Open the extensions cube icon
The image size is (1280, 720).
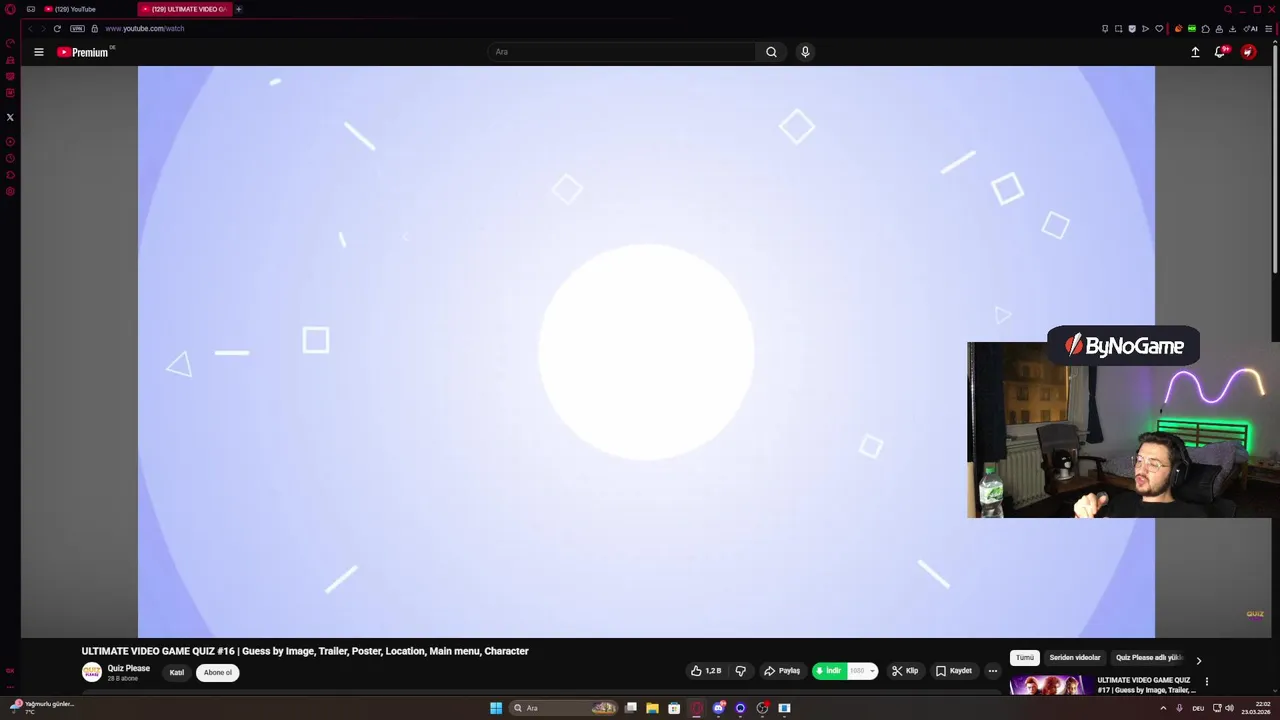pos(1205,28)
